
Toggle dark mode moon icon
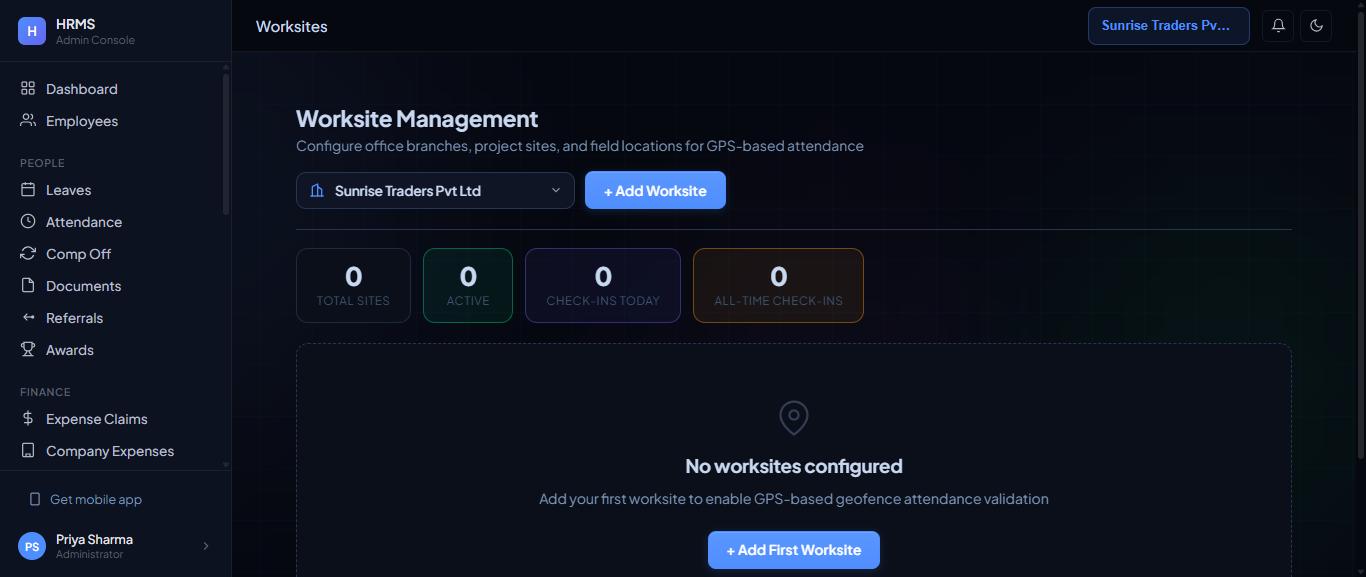(1316, 26)
